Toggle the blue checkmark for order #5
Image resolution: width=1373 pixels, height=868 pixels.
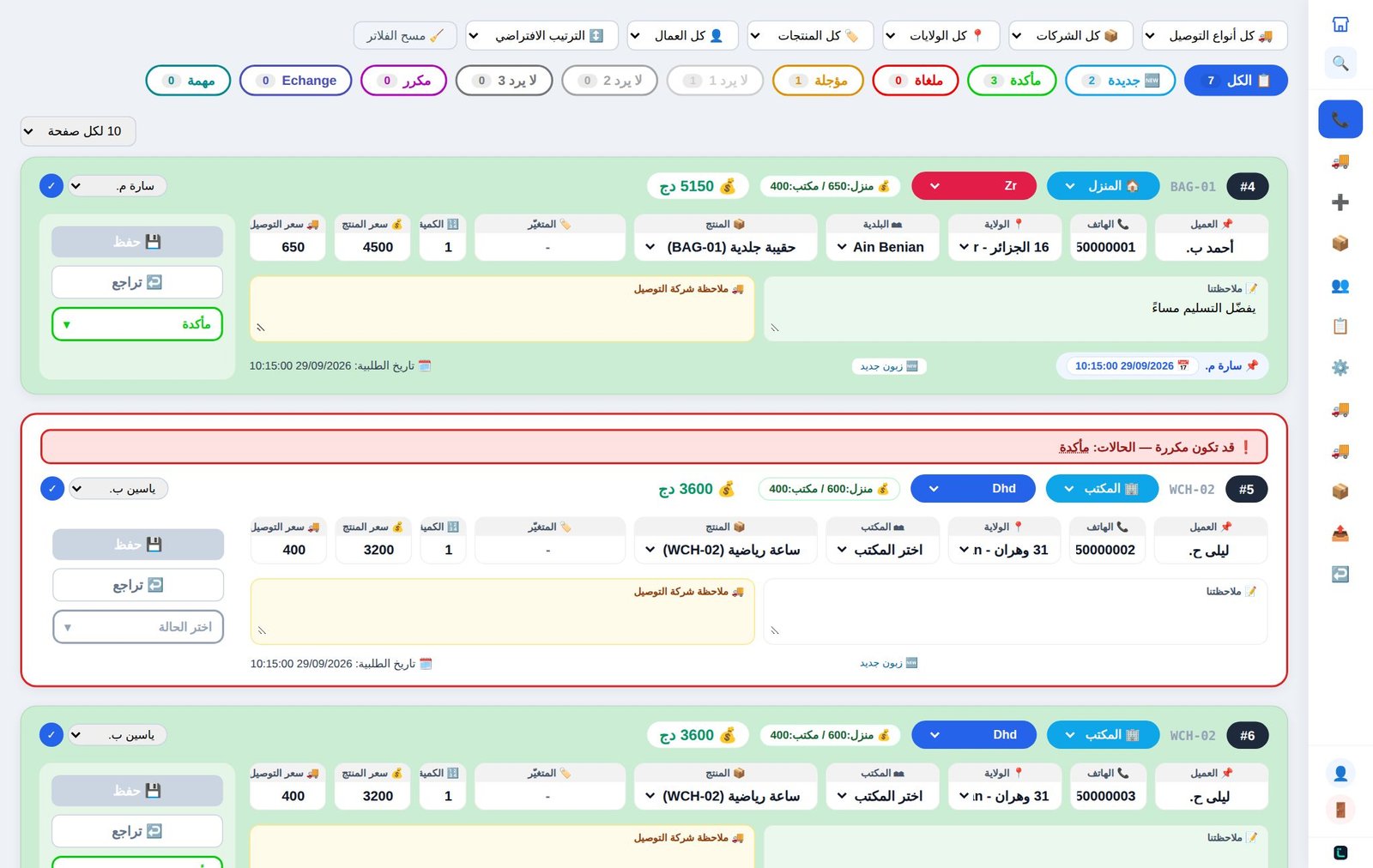(x=52, y=489)
